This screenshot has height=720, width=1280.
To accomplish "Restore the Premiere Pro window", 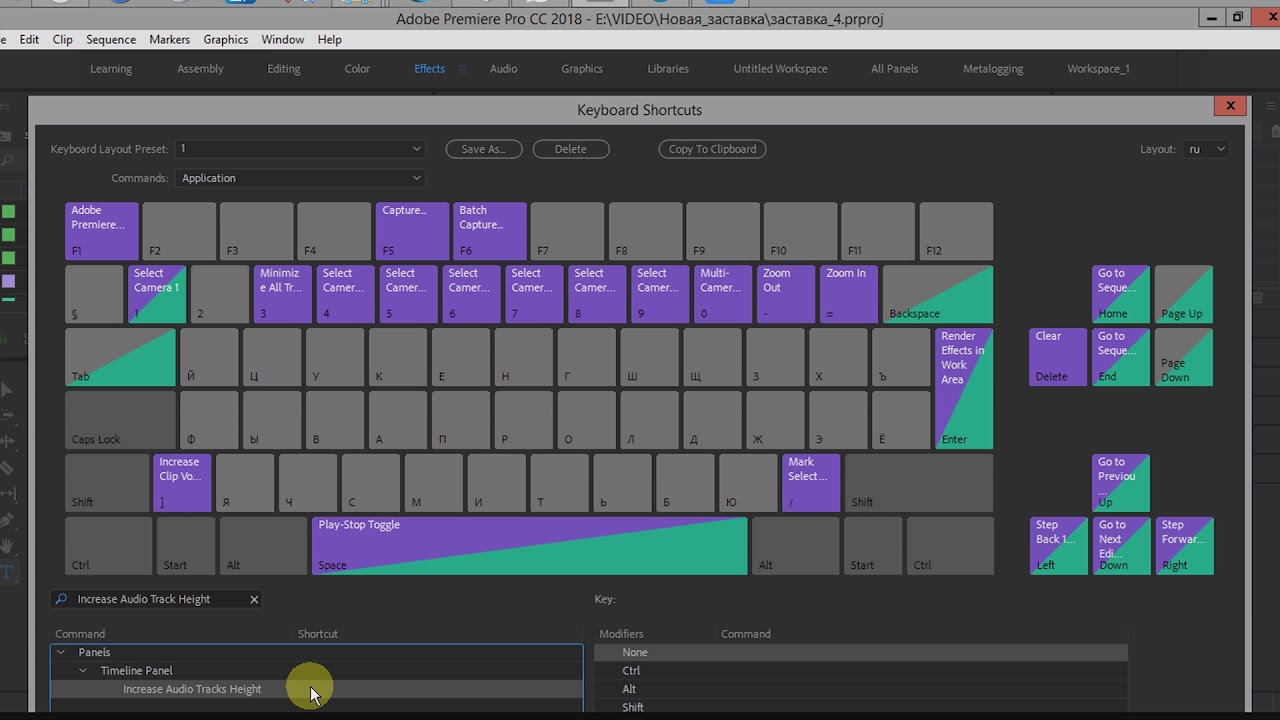I will (x=1237, y=17).
